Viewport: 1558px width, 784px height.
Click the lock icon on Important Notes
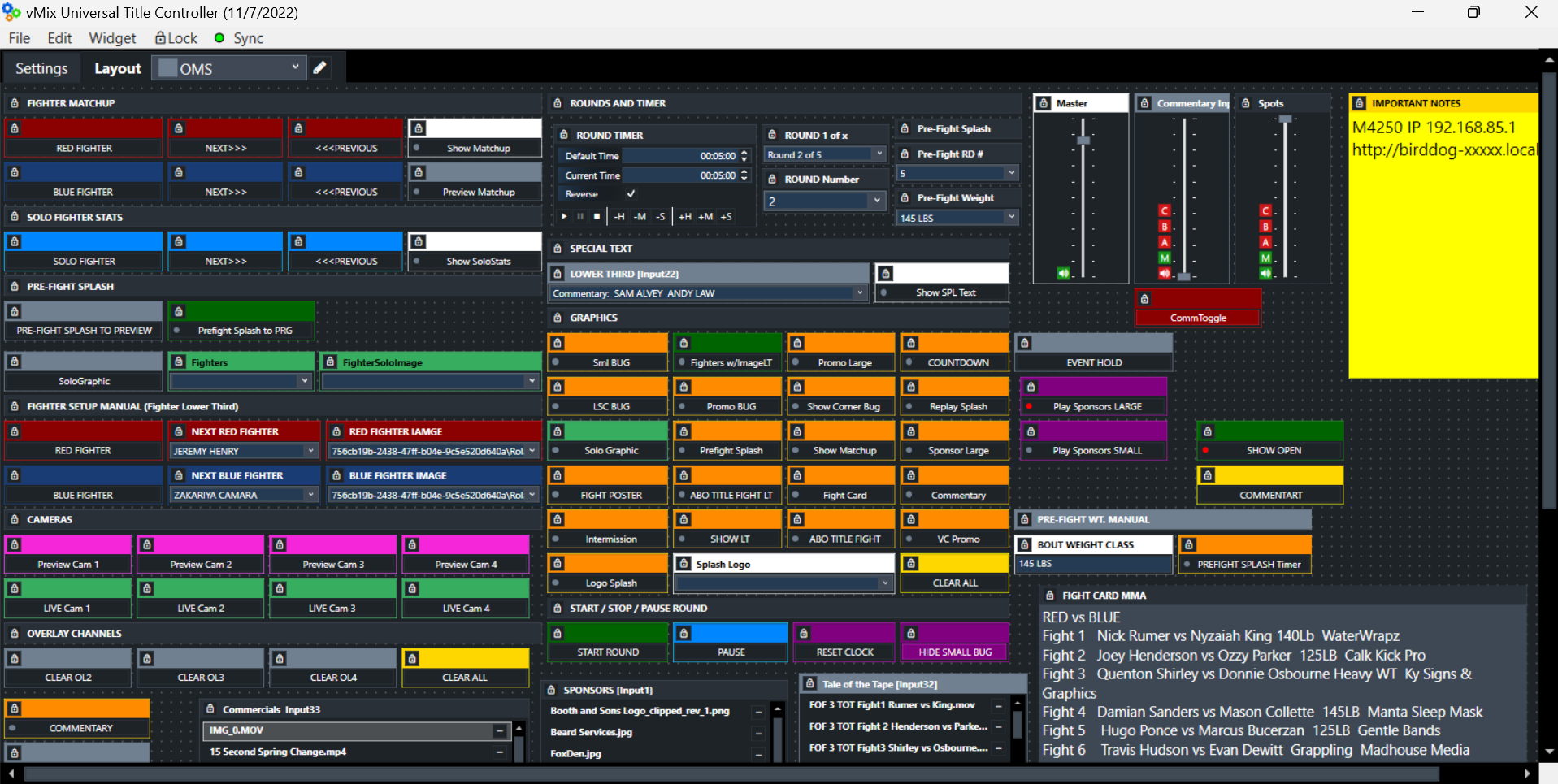1359,103
